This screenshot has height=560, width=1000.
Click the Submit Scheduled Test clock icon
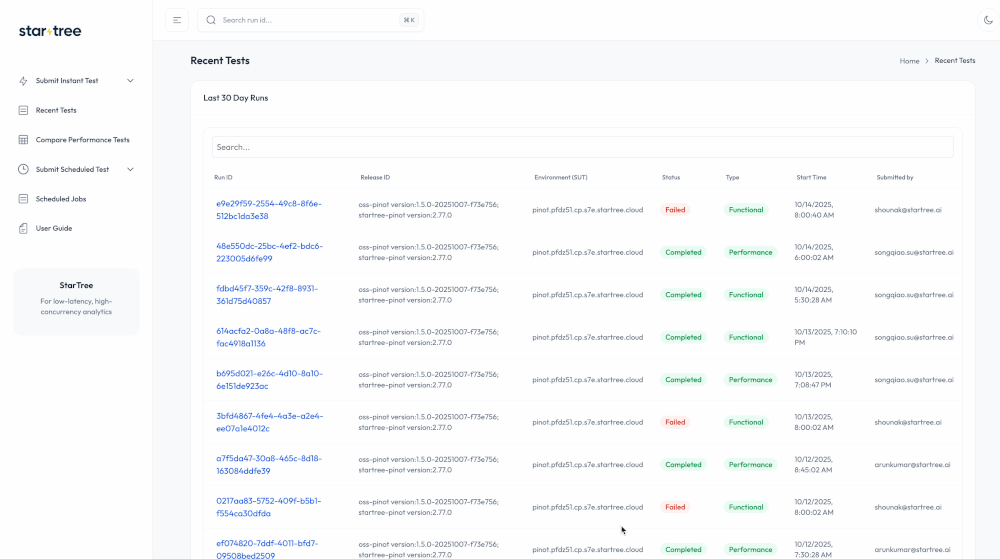tap(23, 169)
